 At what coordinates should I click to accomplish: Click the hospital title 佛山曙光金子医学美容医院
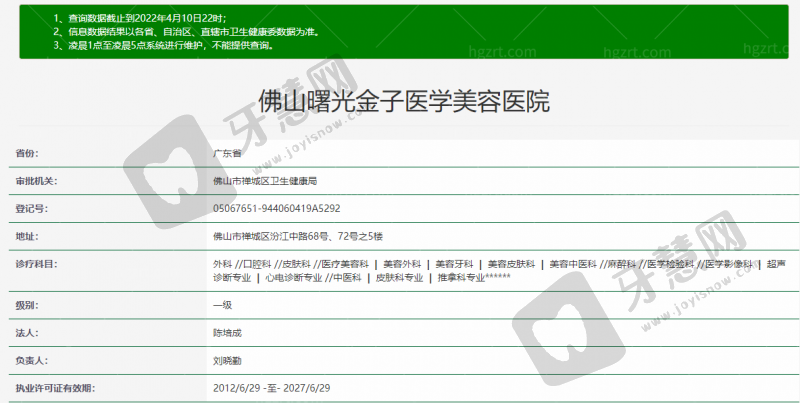pyautogui.click(x=403, y=103)
